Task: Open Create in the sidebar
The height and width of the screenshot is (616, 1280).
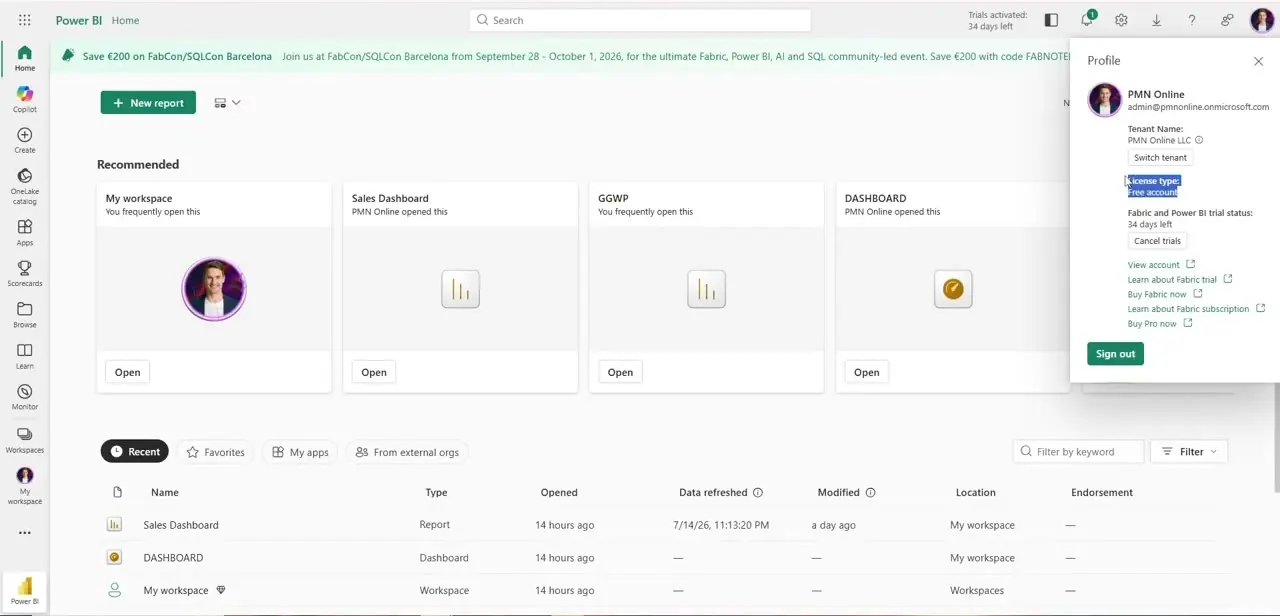Action: pyautogui.click(x=24, y=140)
